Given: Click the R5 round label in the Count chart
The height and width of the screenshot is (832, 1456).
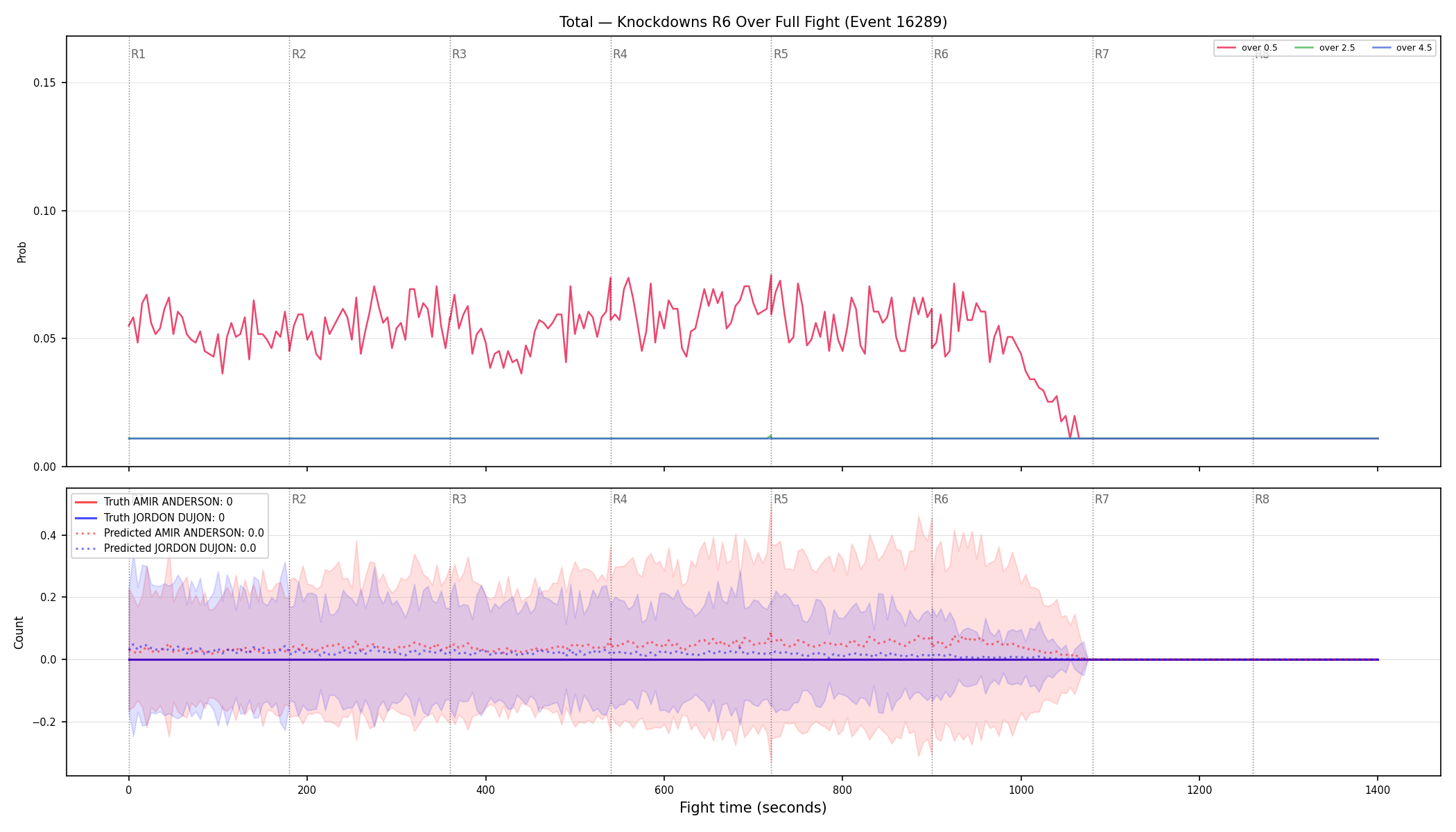Looking at the screenshot, I should point(781,499).
